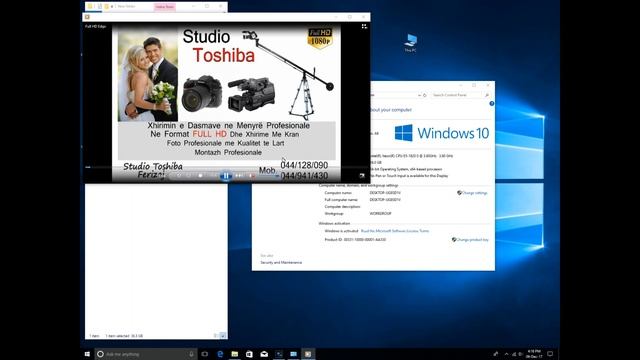Expand the address bar history dropdown
Image resolution: width=640 pixels, height=360 pixels.
pos(419,95)
